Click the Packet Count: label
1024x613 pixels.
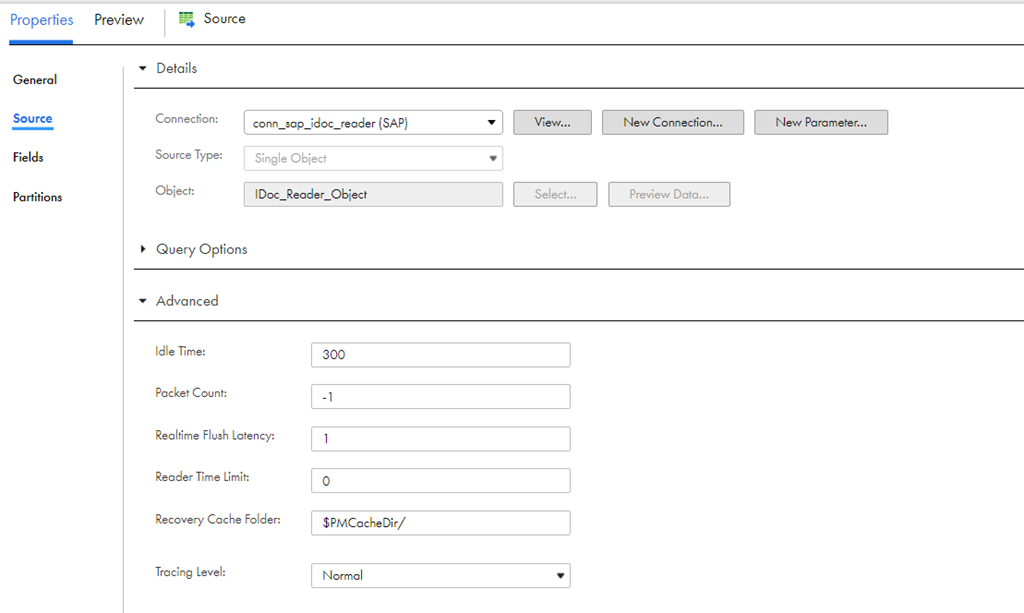(191, 393)
